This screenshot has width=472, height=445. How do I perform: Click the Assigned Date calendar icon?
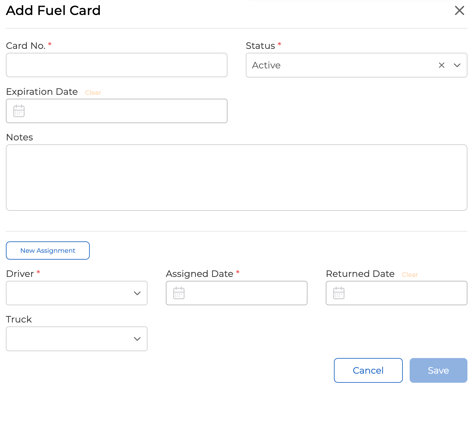click(179, 293)
